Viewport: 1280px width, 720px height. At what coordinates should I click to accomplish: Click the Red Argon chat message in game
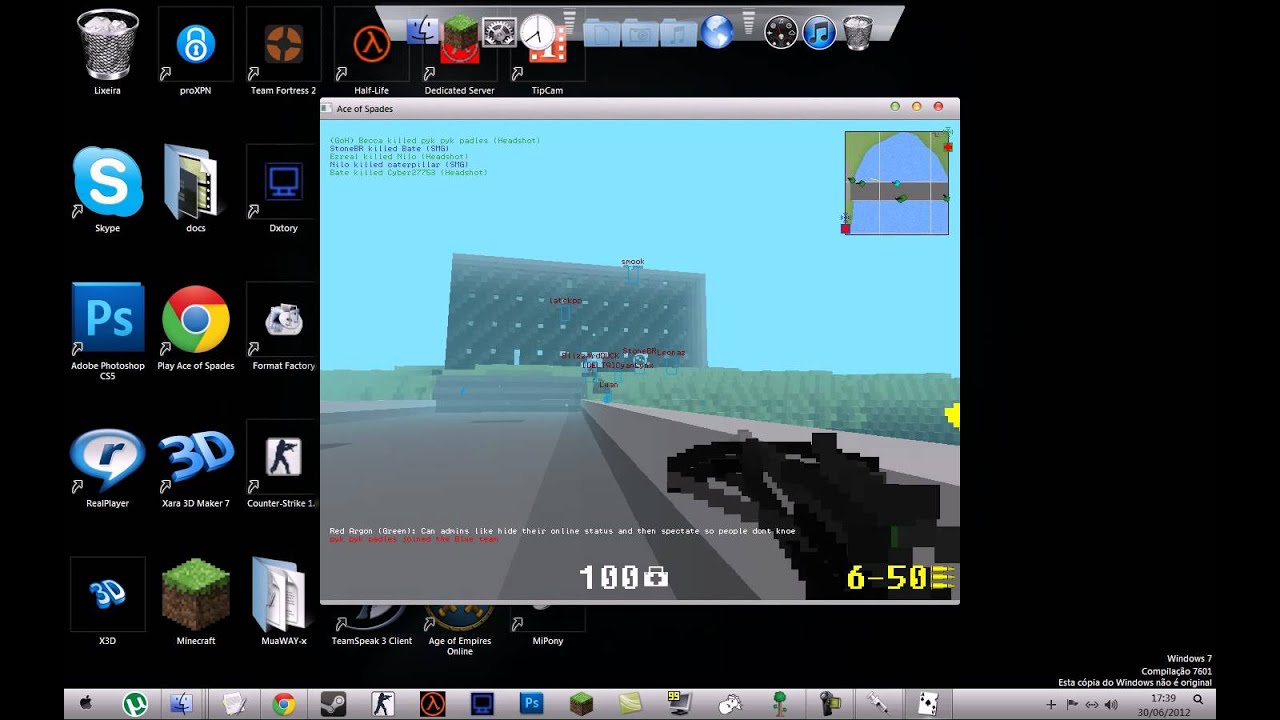563,531
